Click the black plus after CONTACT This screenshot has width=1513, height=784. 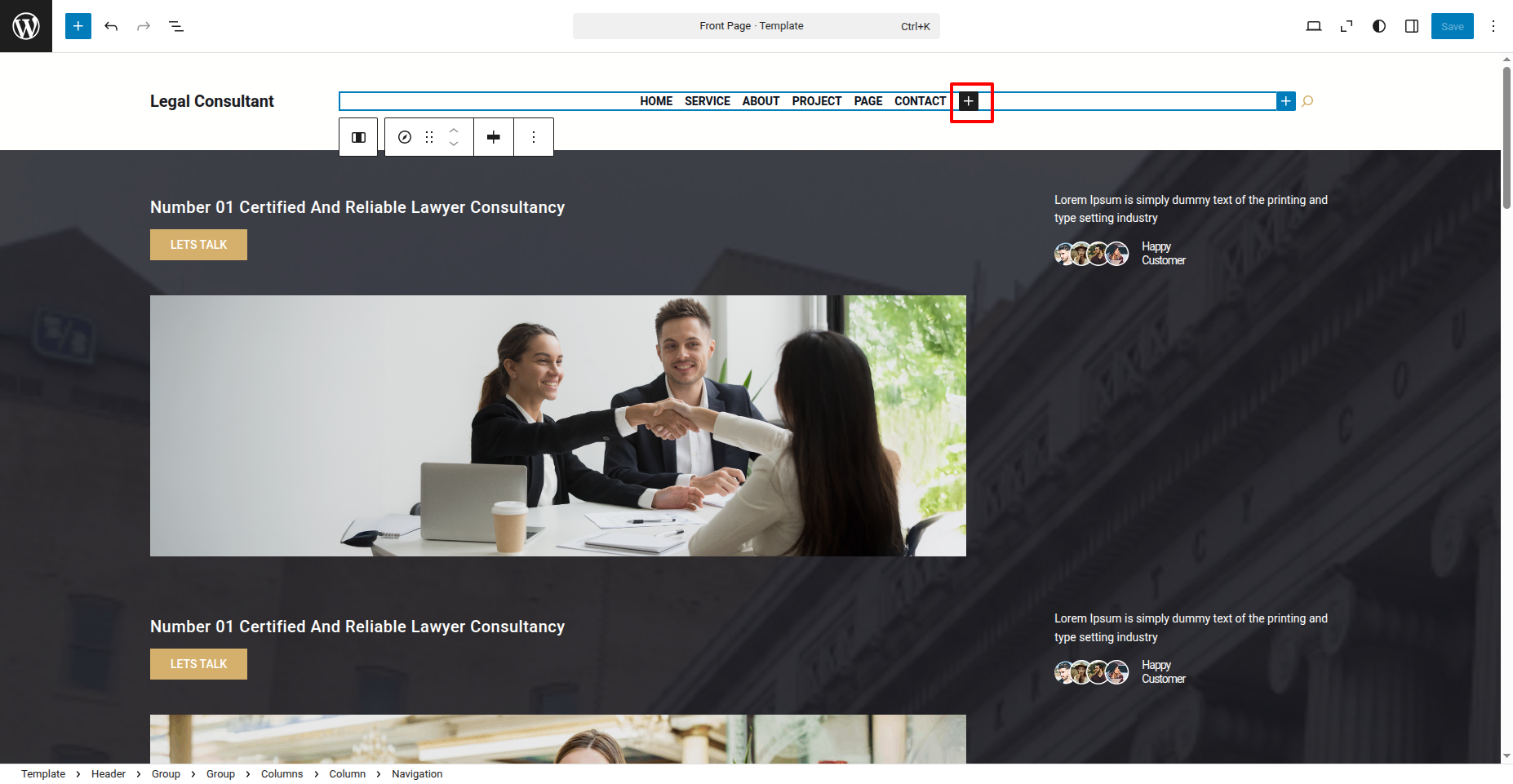pos(969,101)
